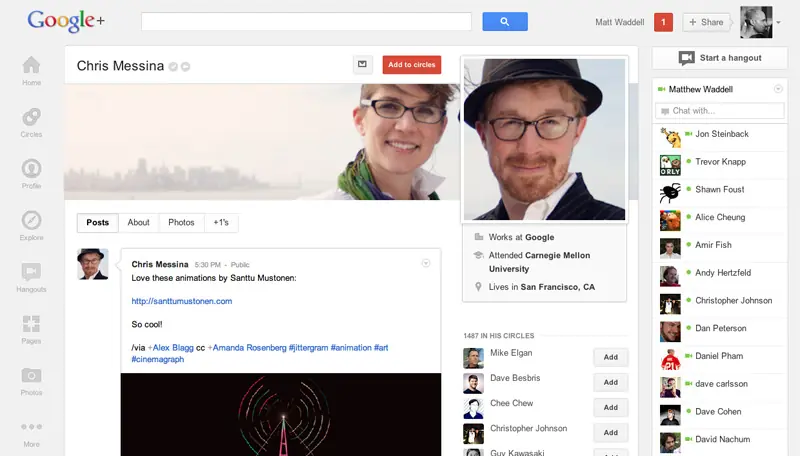
Task: Open the santtumustonen.com link
Action: pyautogui.click(x=182, y=301)
